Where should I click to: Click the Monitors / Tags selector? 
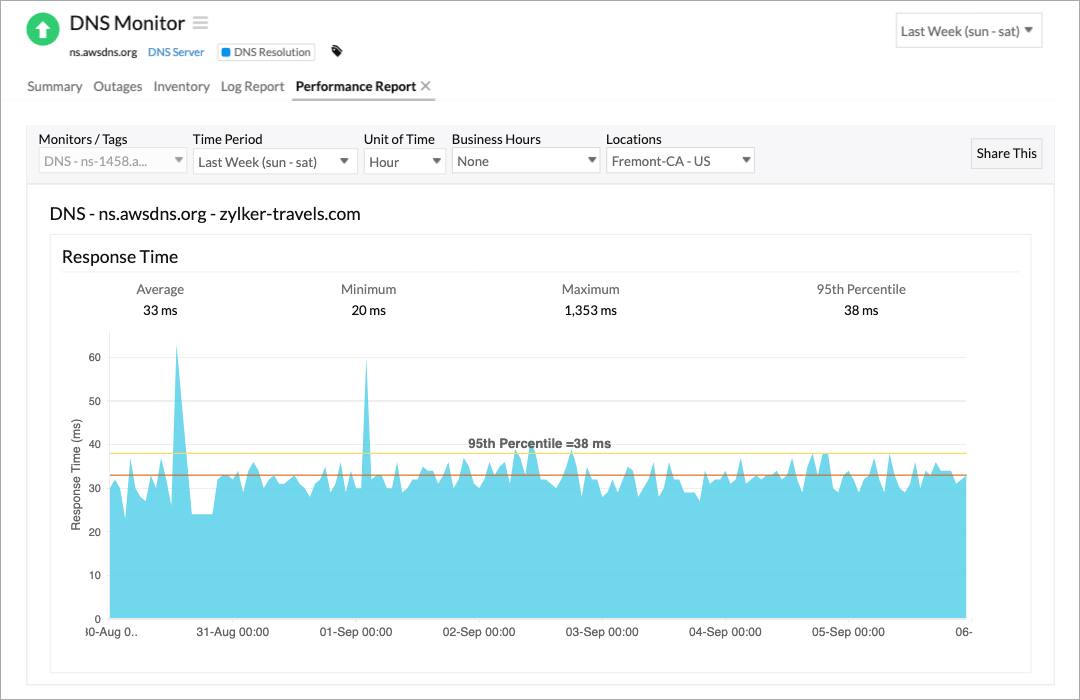pos(111,160)
